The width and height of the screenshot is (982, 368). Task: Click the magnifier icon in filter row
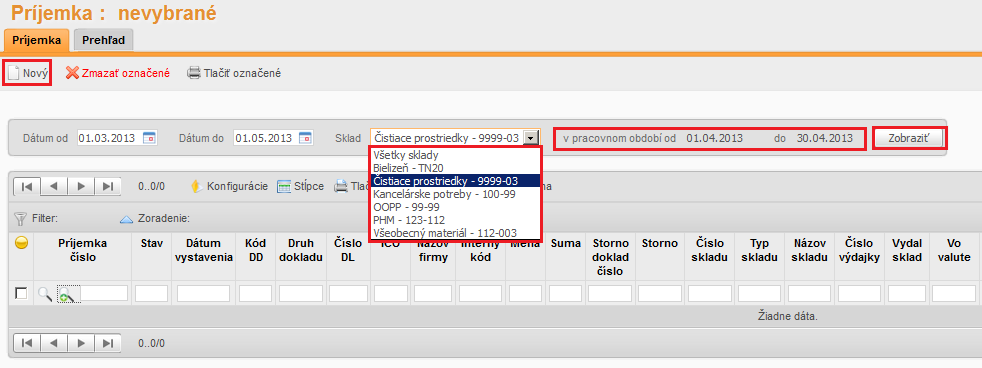click(44, 294)
